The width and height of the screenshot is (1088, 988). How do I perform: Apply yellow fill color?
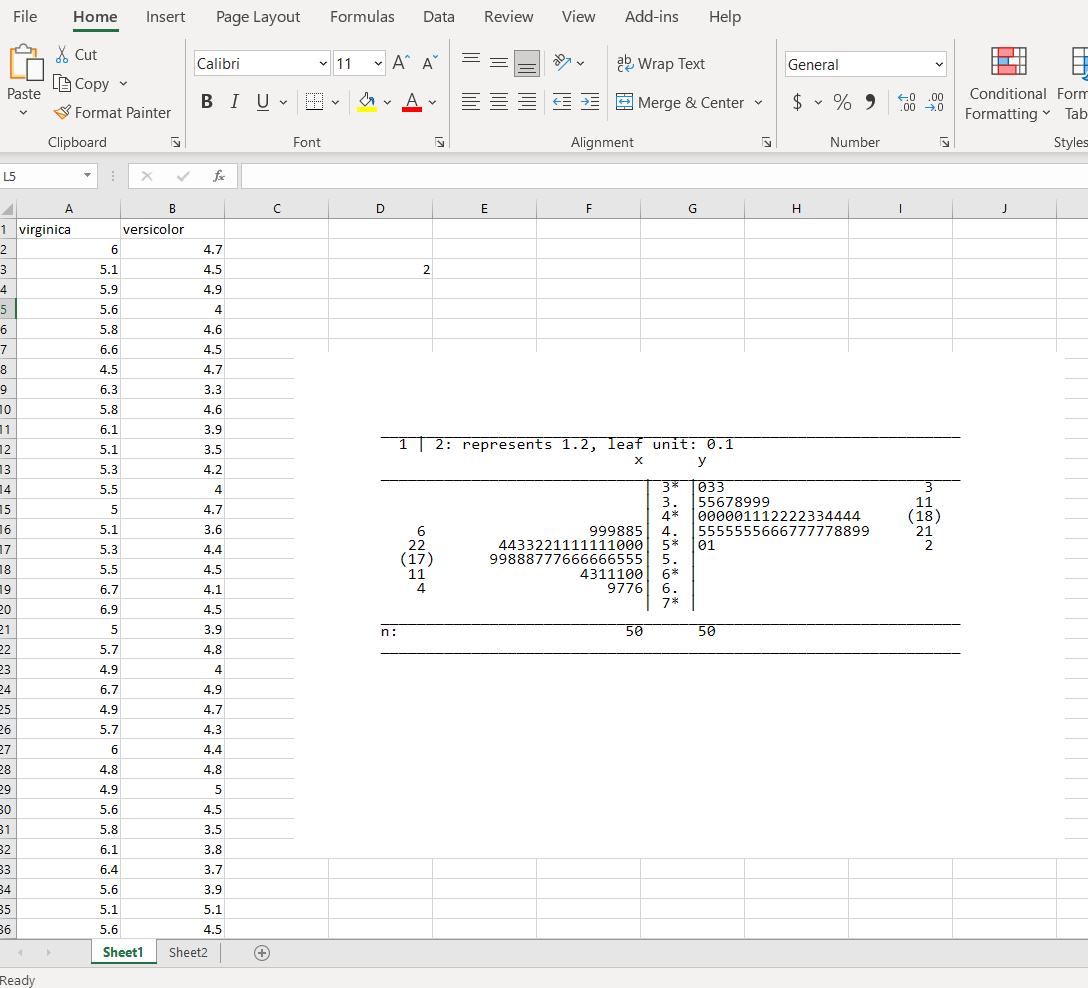pos(367,102)
